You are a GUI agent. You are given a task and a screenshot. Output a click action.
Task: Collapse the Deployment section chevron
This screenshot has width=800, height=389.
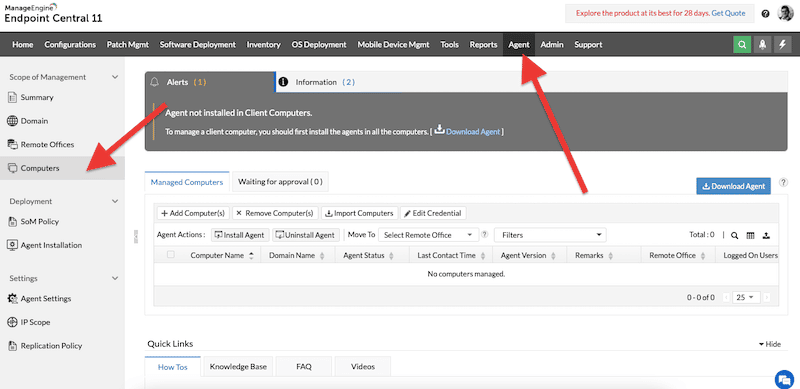(115, 201)
